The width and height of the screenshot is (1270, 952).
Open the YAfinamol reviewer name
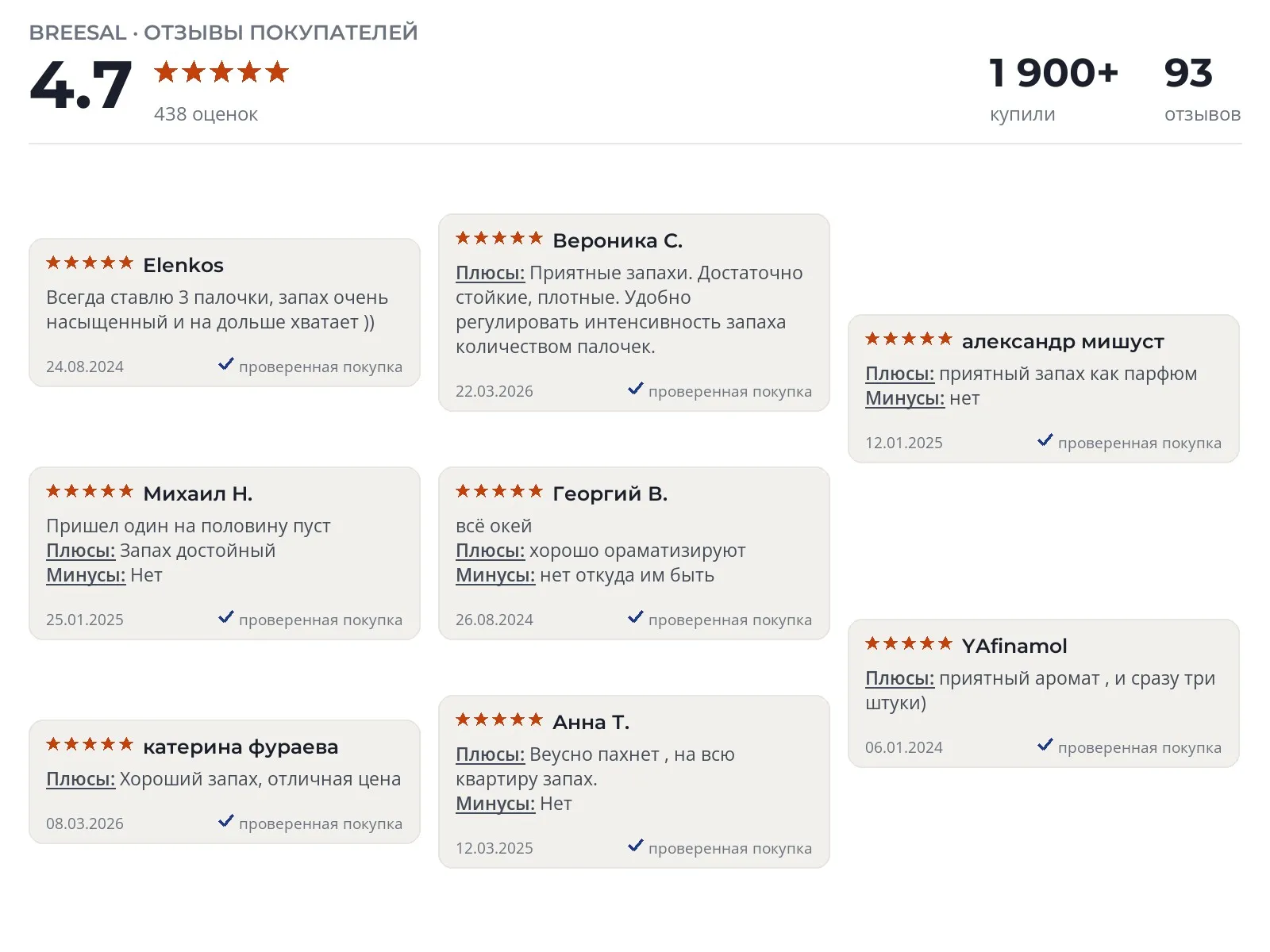1014,646
